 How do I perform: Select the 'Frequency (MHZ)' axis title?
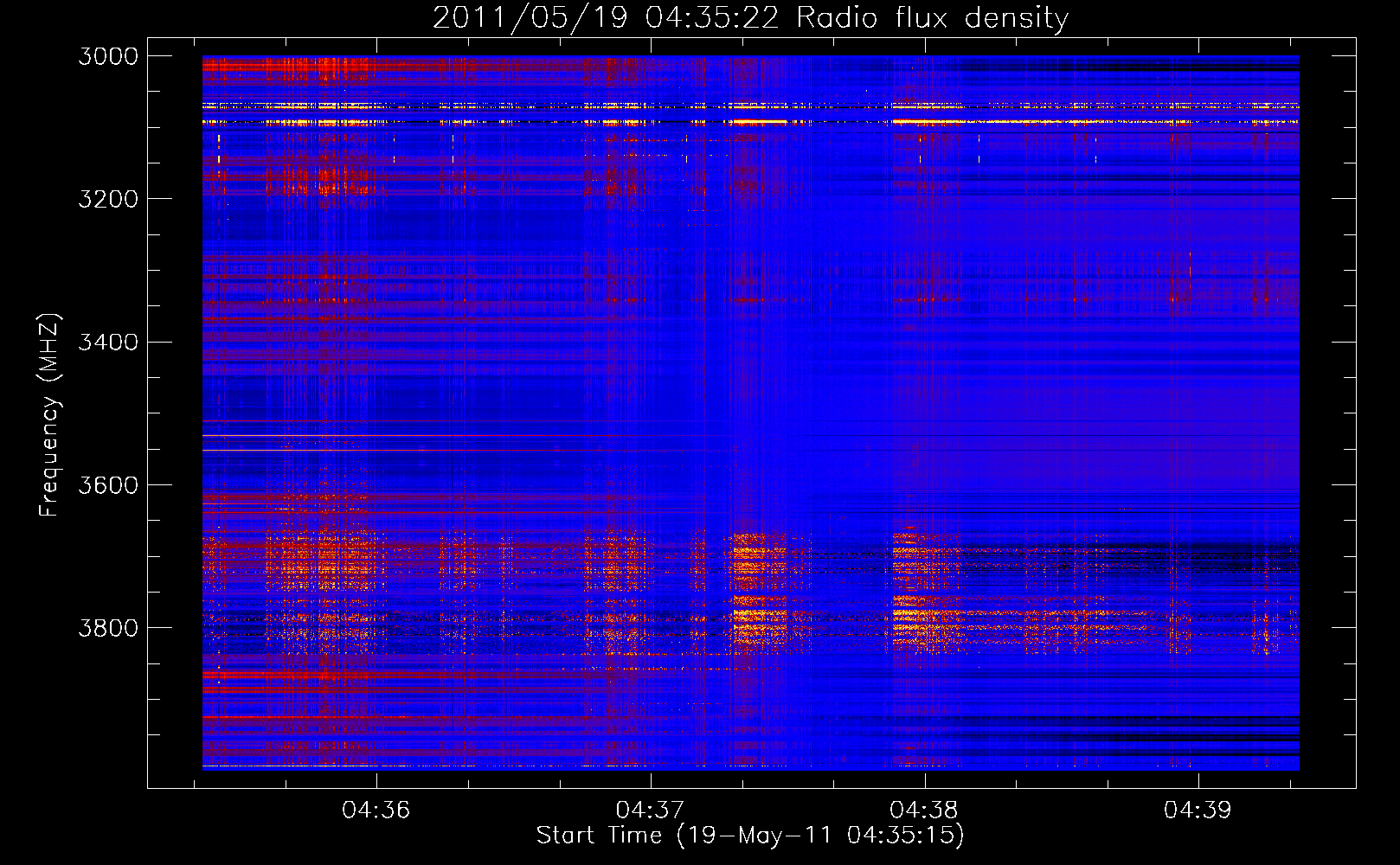(50, 415)
